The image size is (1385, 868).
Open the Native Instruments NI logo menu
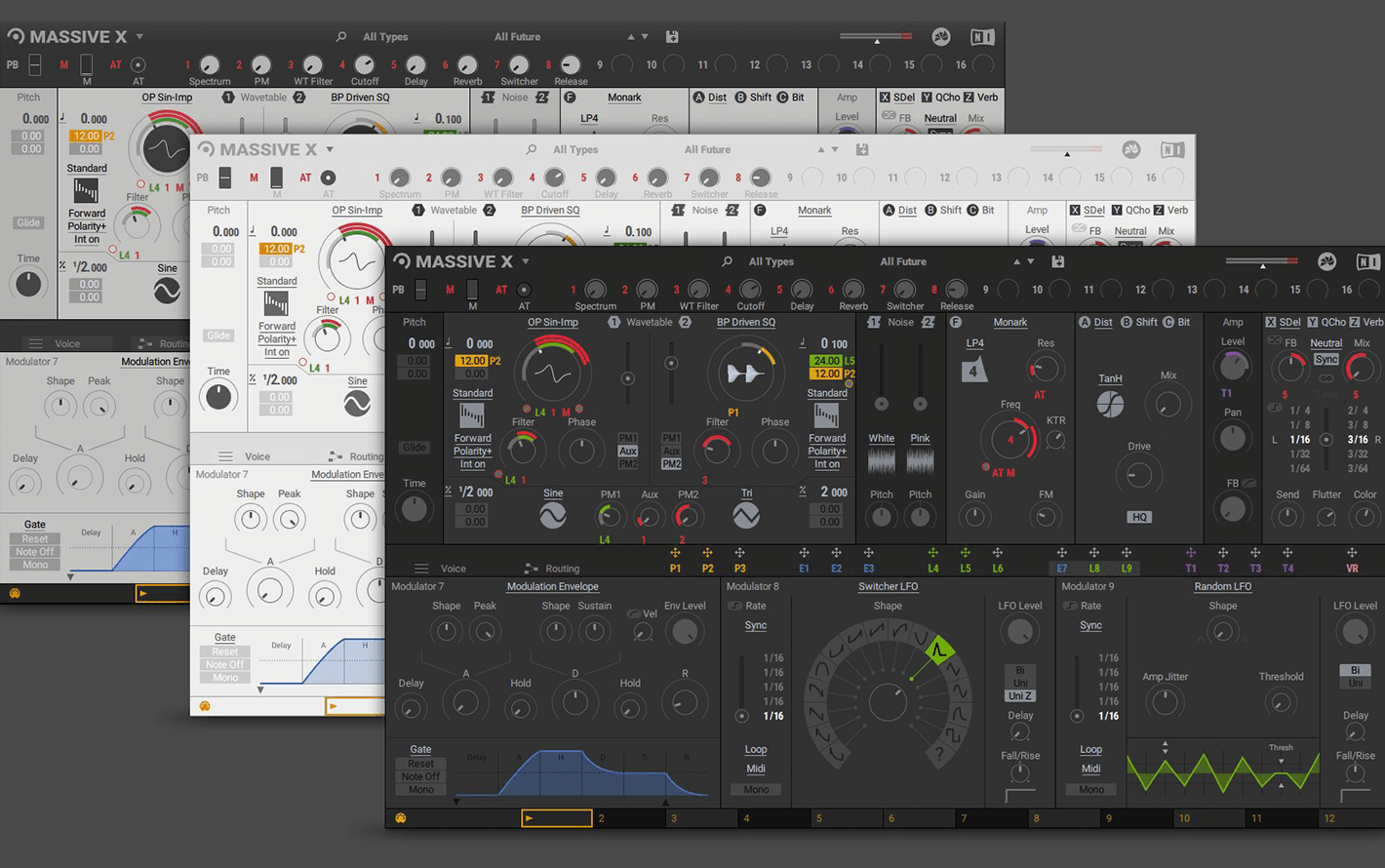(x=1367, y=261)
